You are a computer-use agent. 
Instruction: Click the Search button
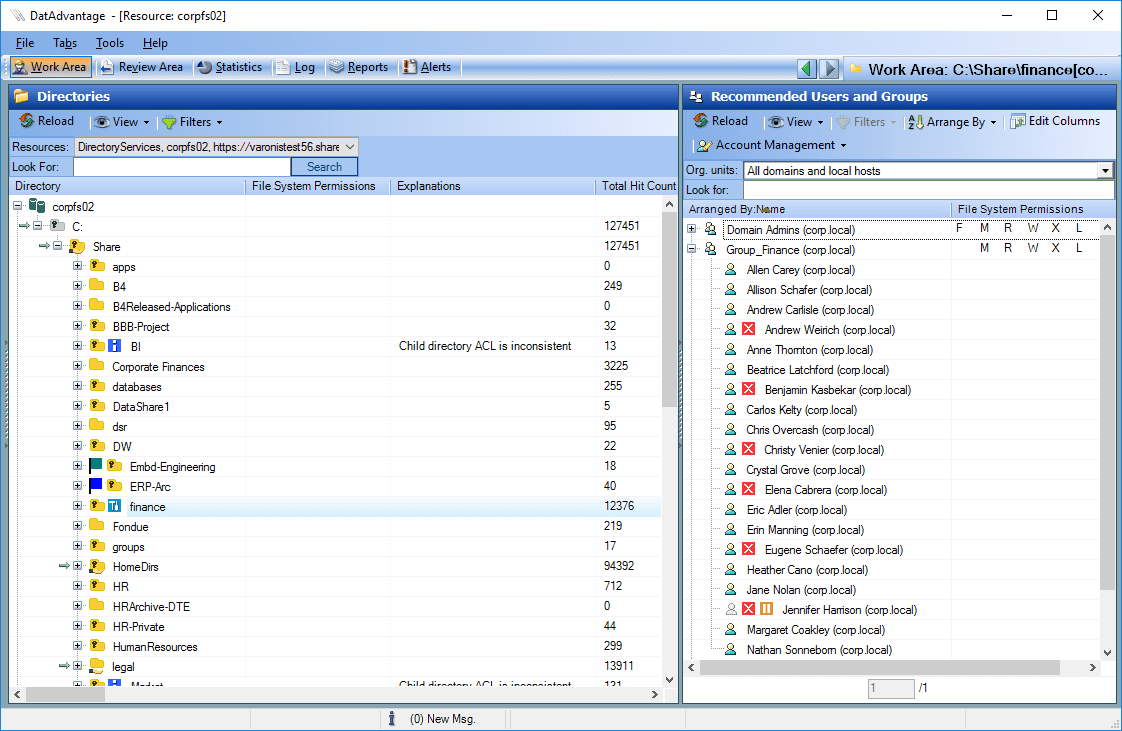(x=324, y=167)
